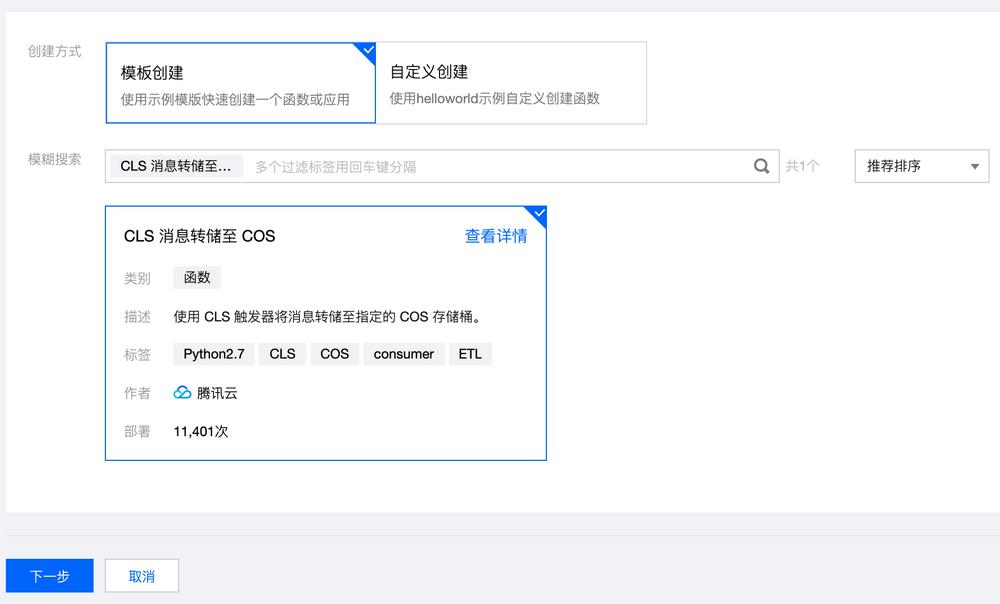Click the COS tag

pyautogui.click(x=334, y=354)
